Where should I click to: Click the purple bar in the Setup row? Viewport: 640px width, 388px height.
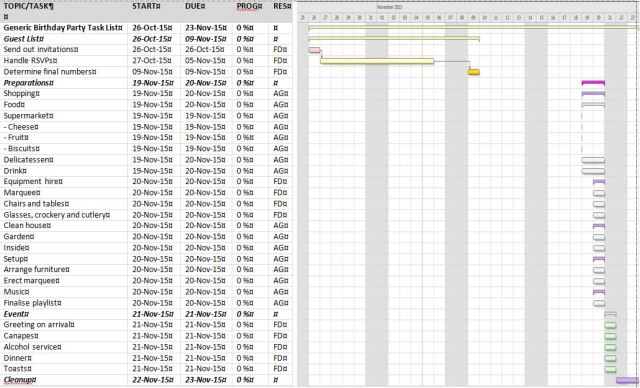pos(599,259)
